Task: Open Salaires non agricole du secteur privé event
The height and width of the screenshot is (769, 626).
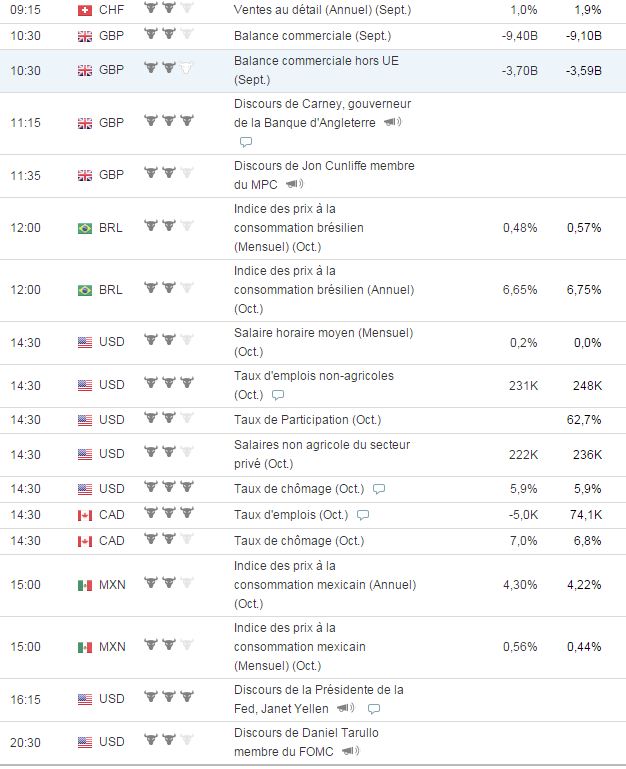Action: [322, 454]
